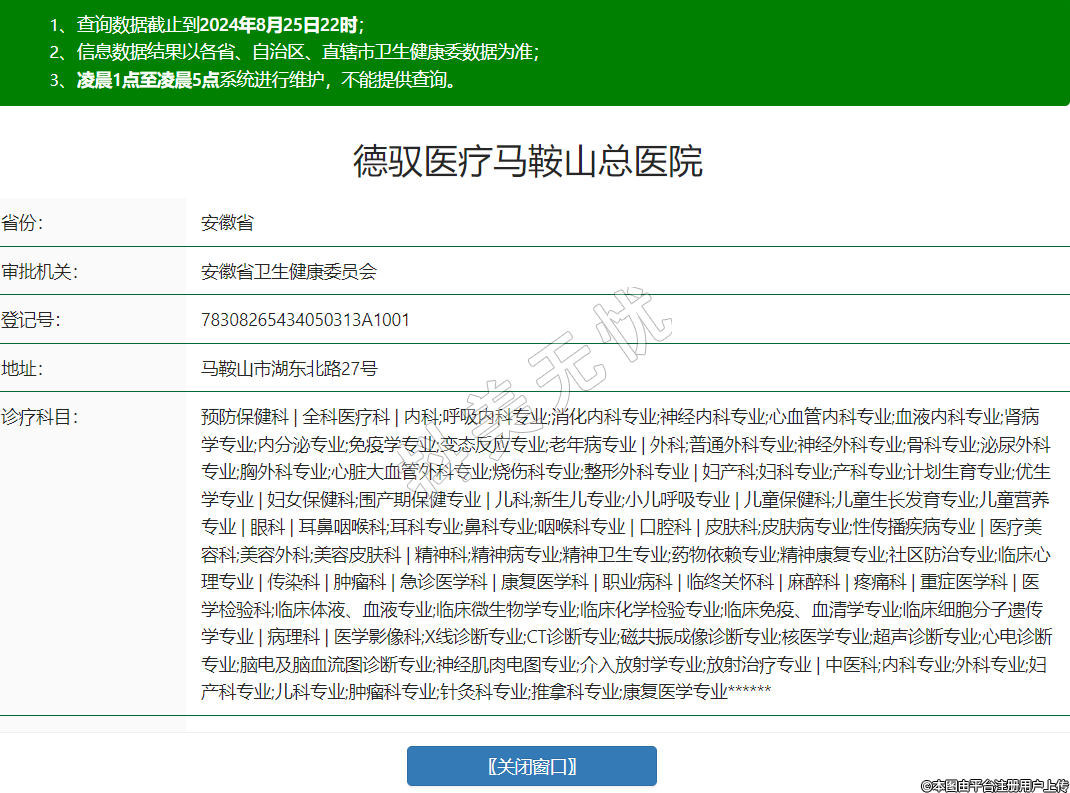Click the province value 安徽省

[227, 223]
